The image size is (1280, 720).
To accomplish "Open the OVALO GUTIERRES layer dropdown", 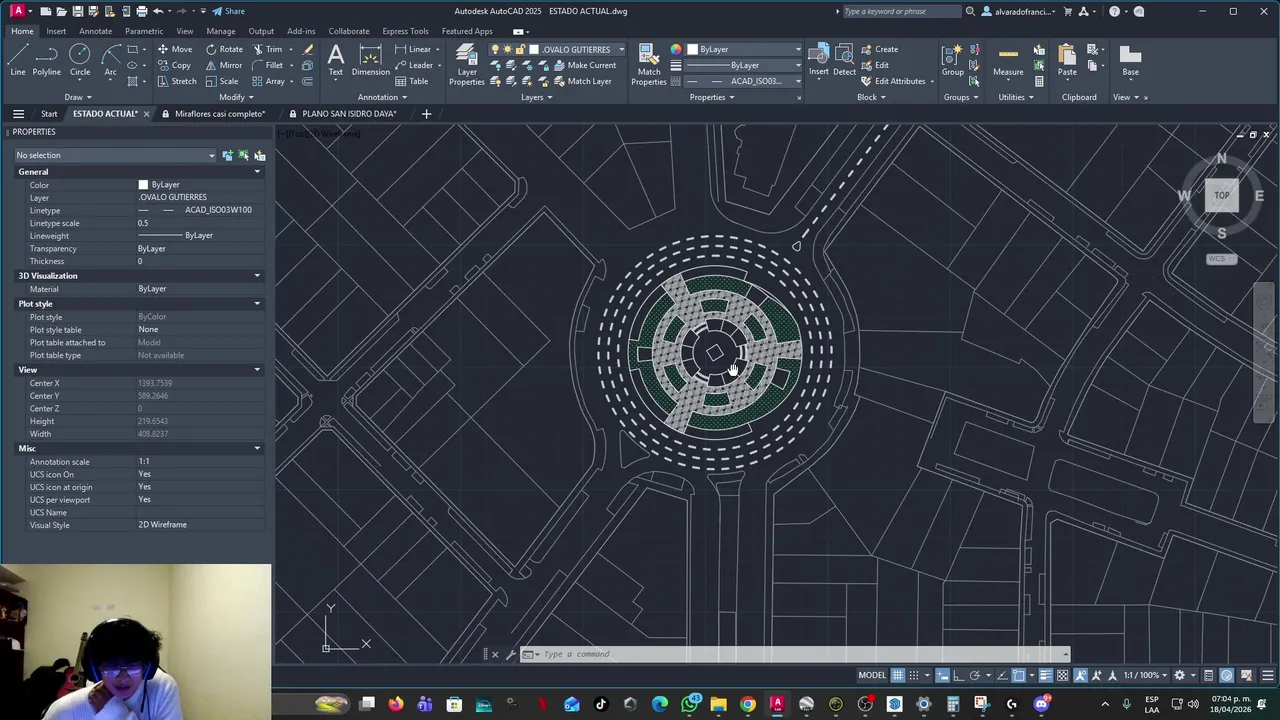I will coord(576,49).
